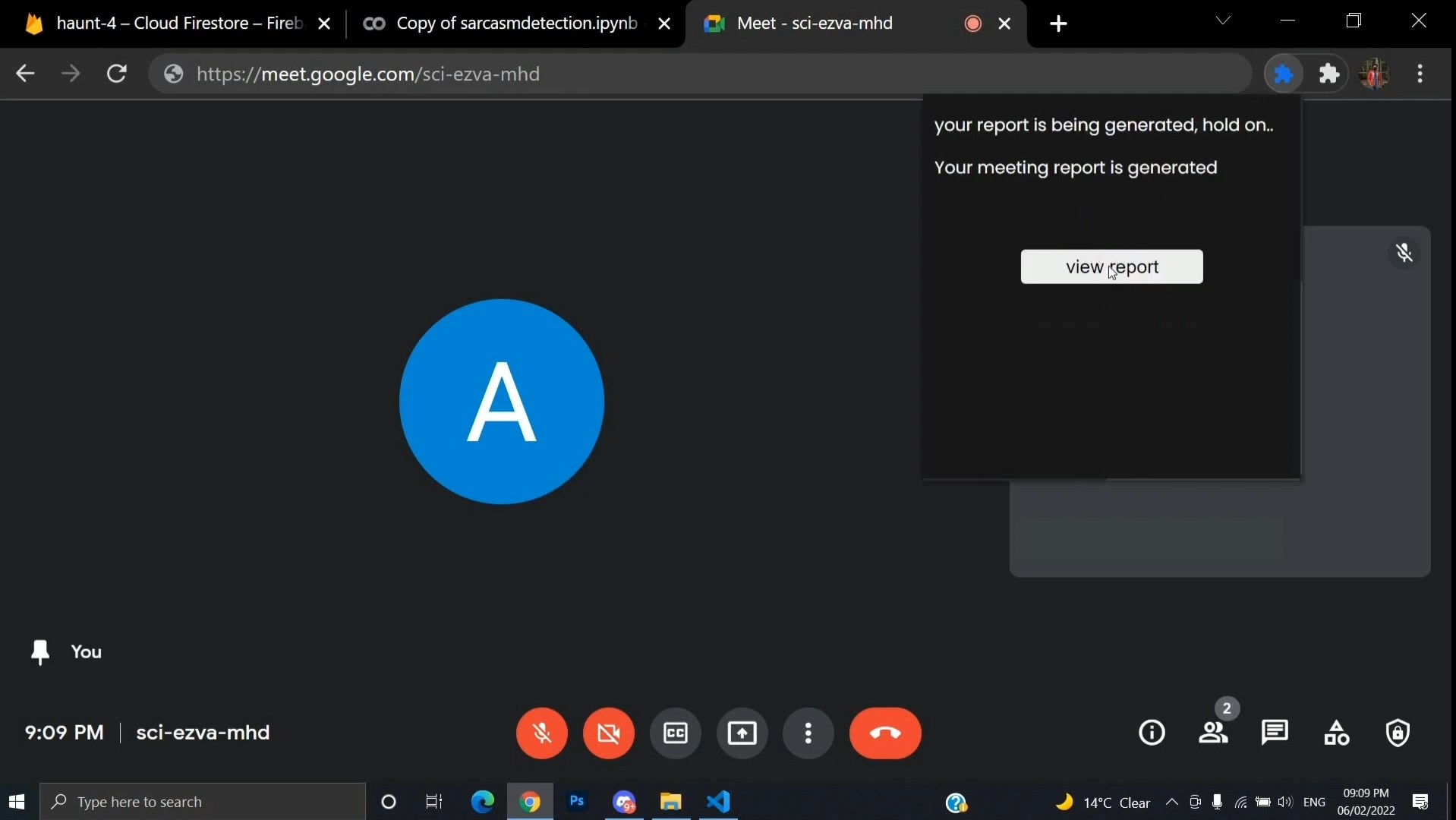Viewport: 1456px width, 820px height.
Task: Click the Type here to search box
Action: (203, 802)
